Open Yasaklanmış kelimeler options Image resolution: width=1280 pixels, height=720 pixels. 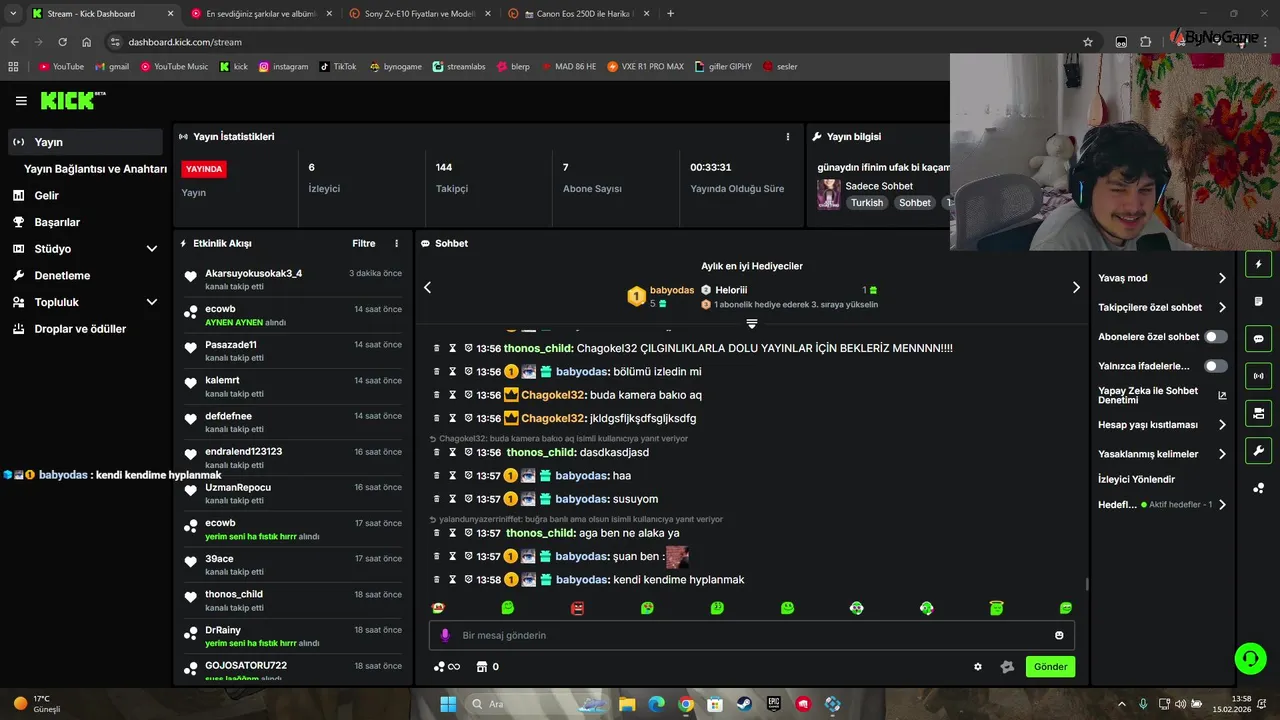tap(1222, 454)
